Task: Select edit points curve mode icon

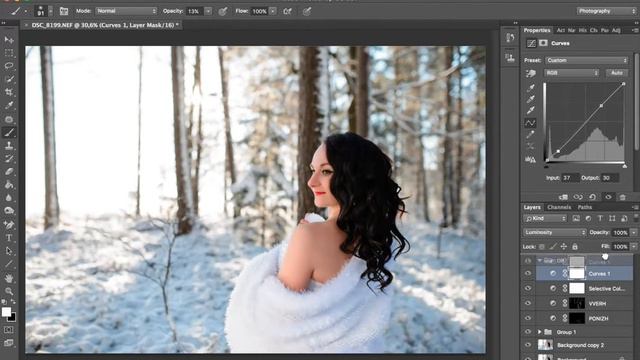Action: coord(531,122)
